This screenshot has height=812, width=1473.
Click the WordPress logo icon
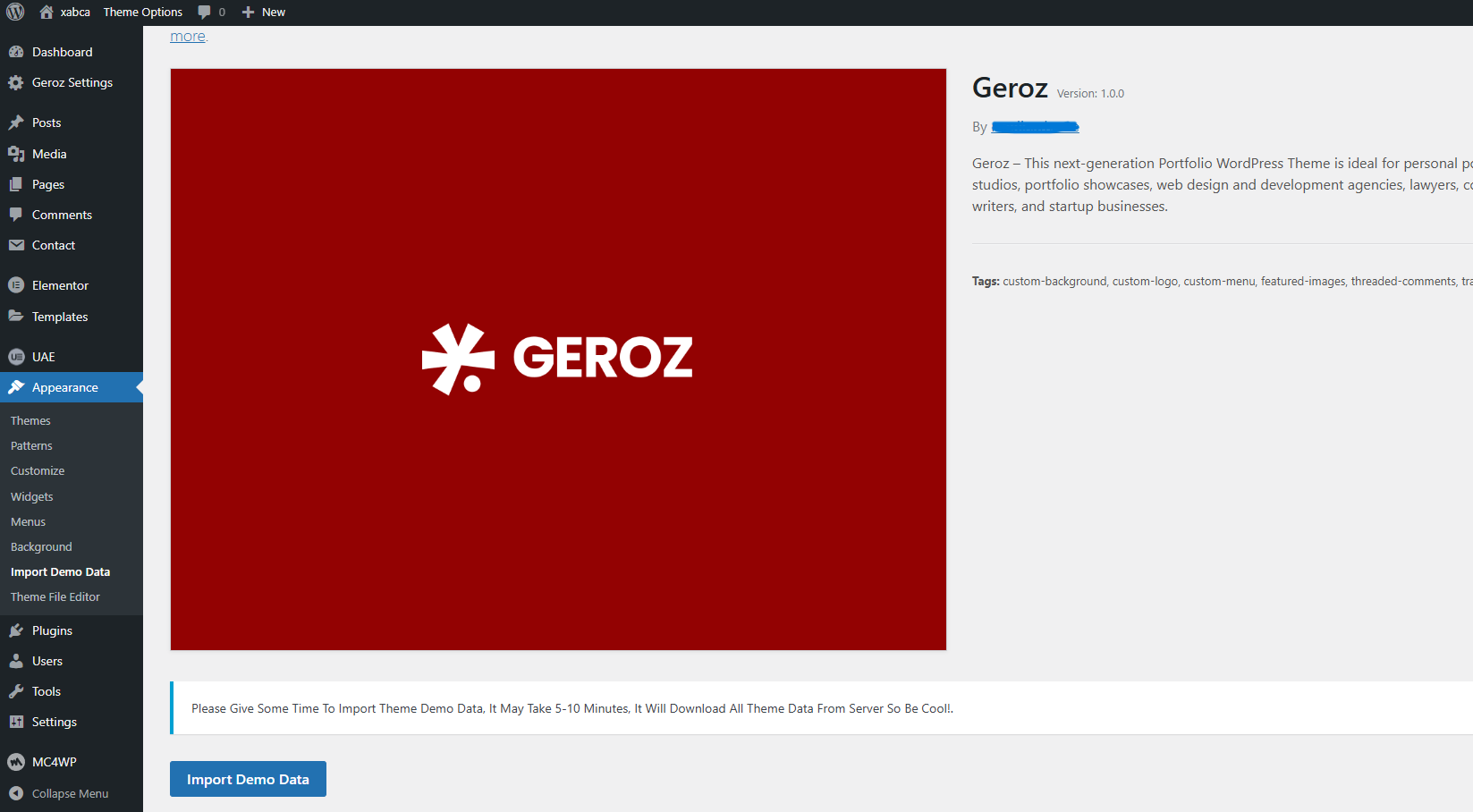point(15,13)
